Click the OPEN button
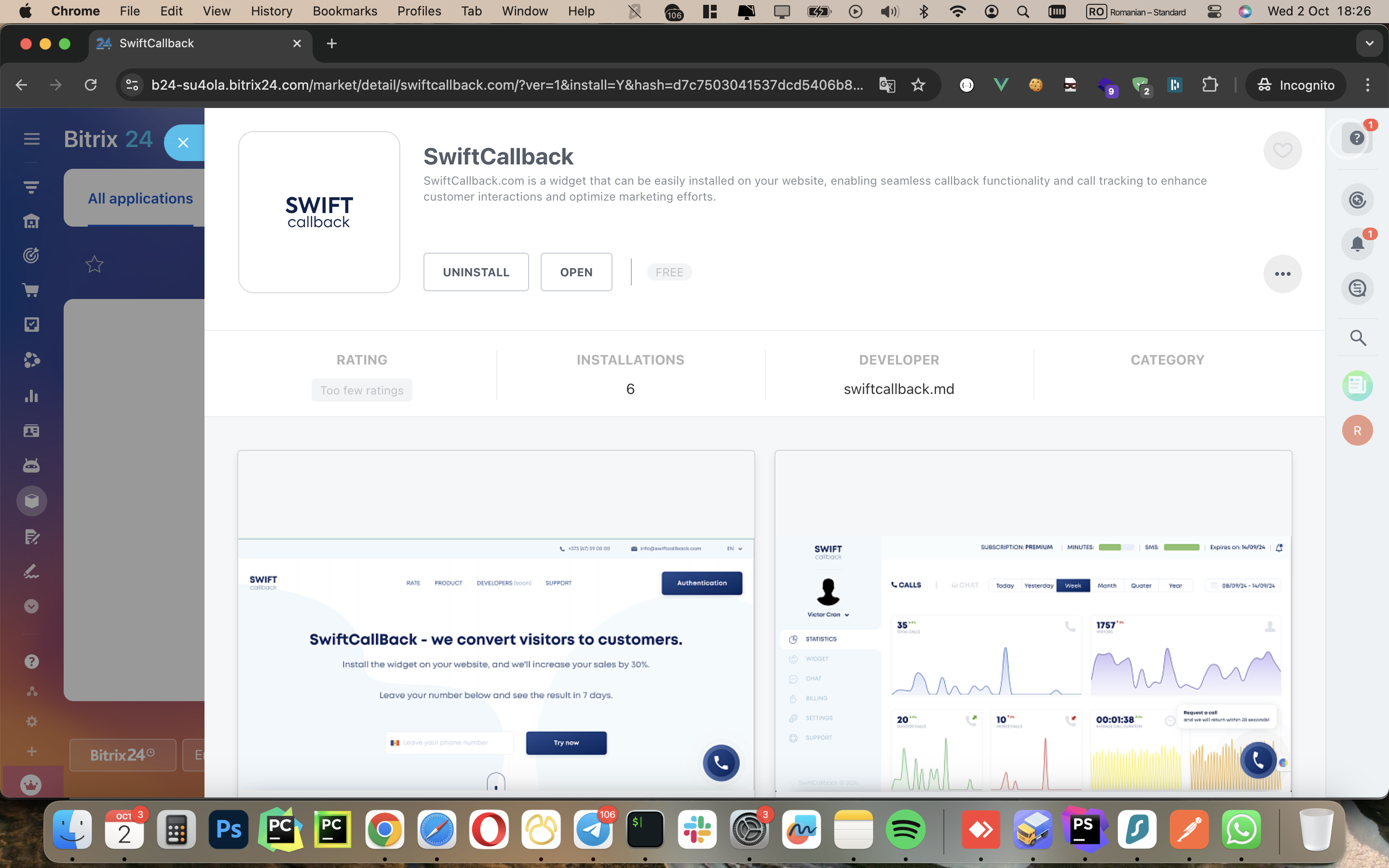Viewport: 1389px width, 868px height. (x=576, y=272)
